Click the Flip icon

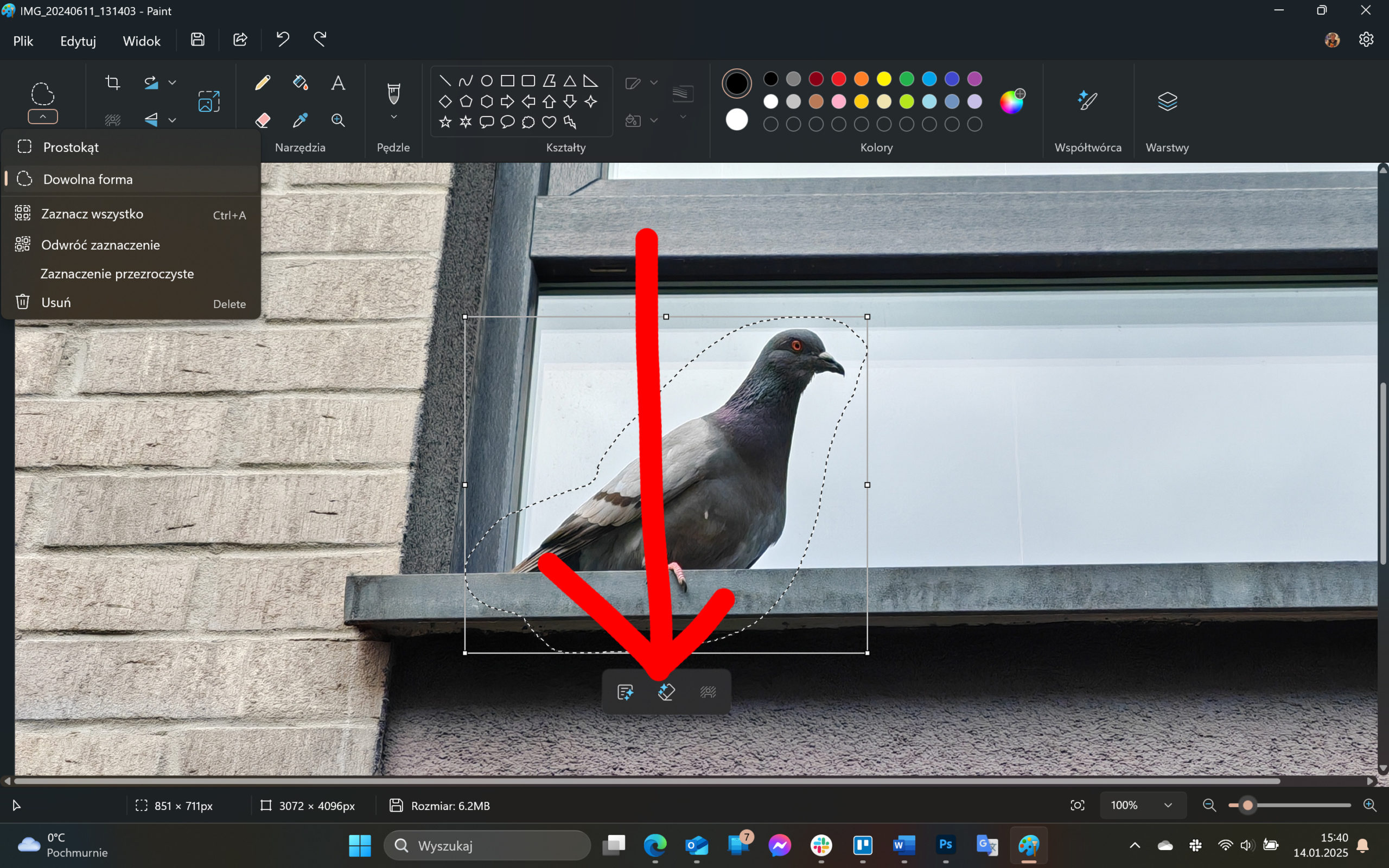click(151, 120)
